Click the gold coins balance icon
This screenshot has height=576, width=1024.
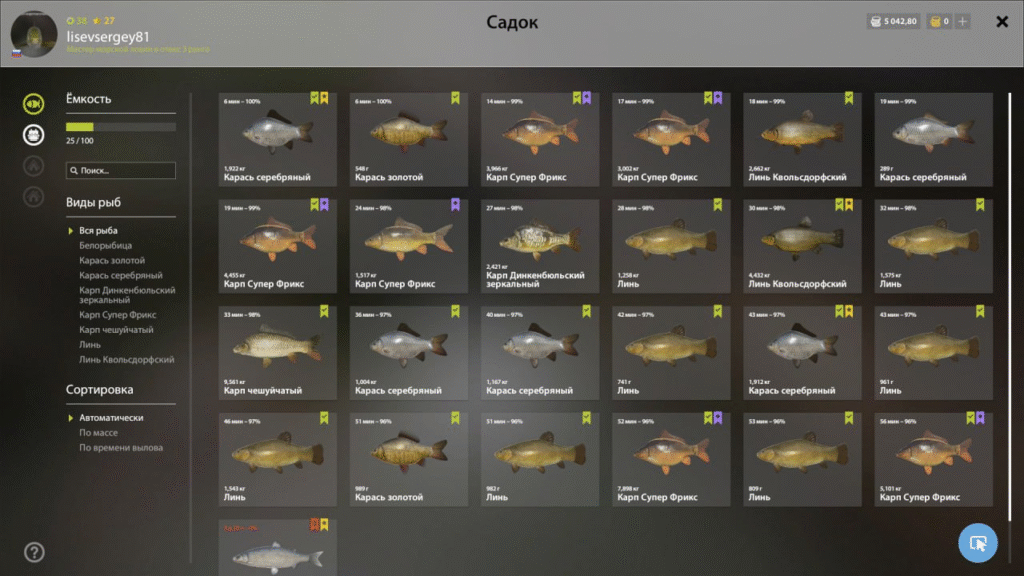[935, 22]
